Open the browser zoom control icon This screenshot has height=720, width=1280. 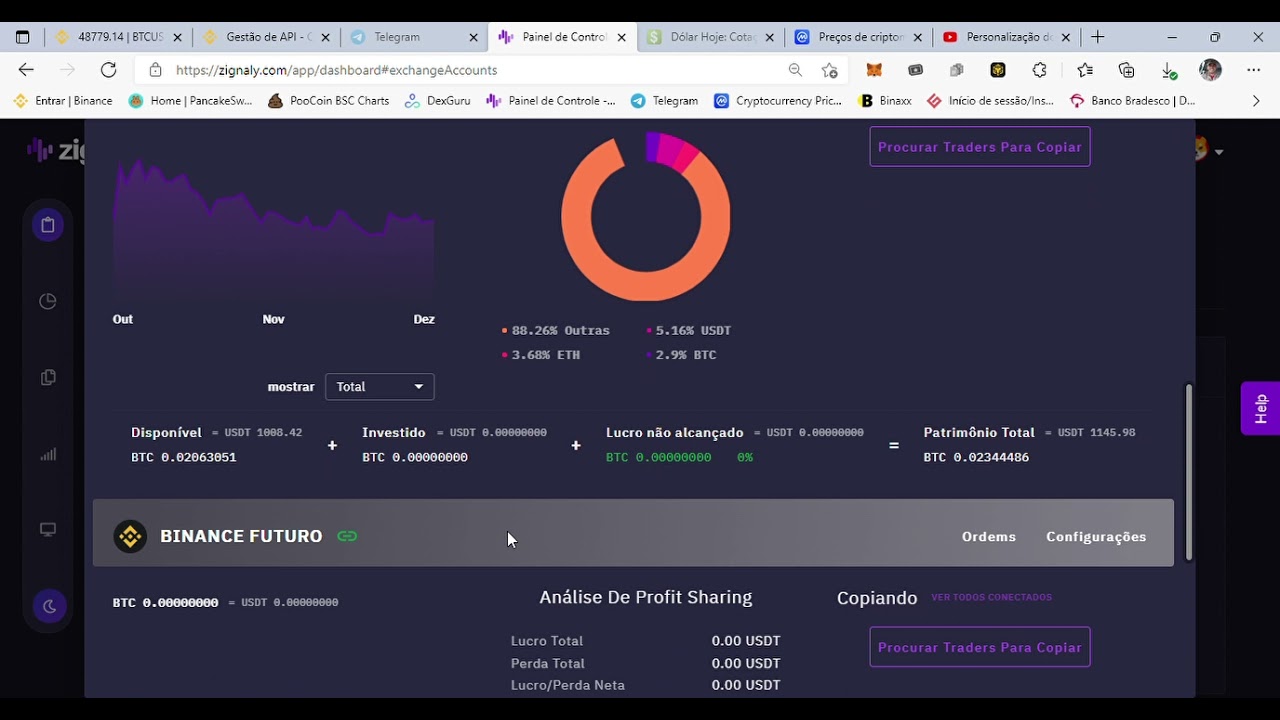pyautogui.click(x=795, y=70)
